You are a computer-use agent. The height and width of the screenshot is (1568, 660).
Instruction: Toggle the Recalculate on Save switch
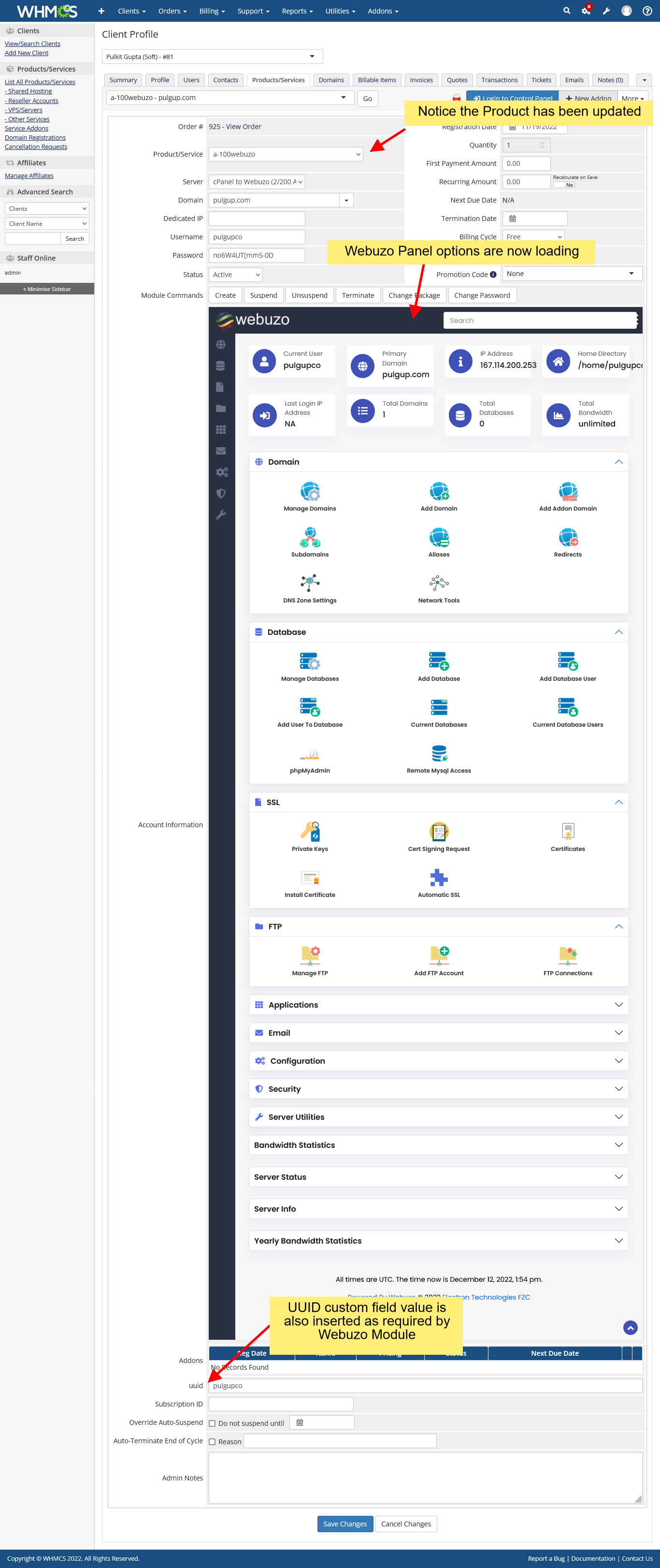pos(564,185)
